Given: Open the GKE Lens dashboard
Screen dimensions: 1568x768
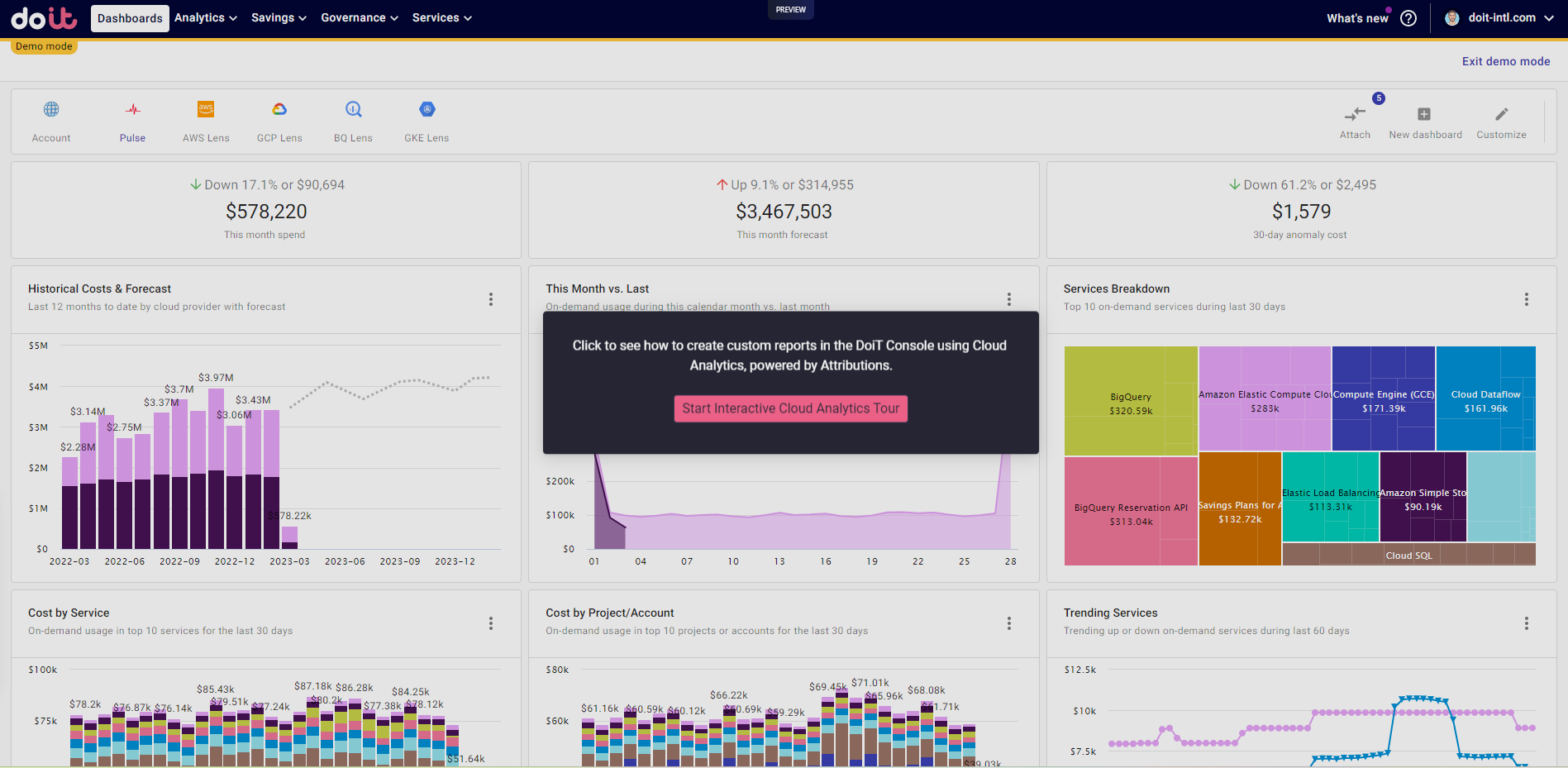Looking at the screenshot, I should 427,109.
